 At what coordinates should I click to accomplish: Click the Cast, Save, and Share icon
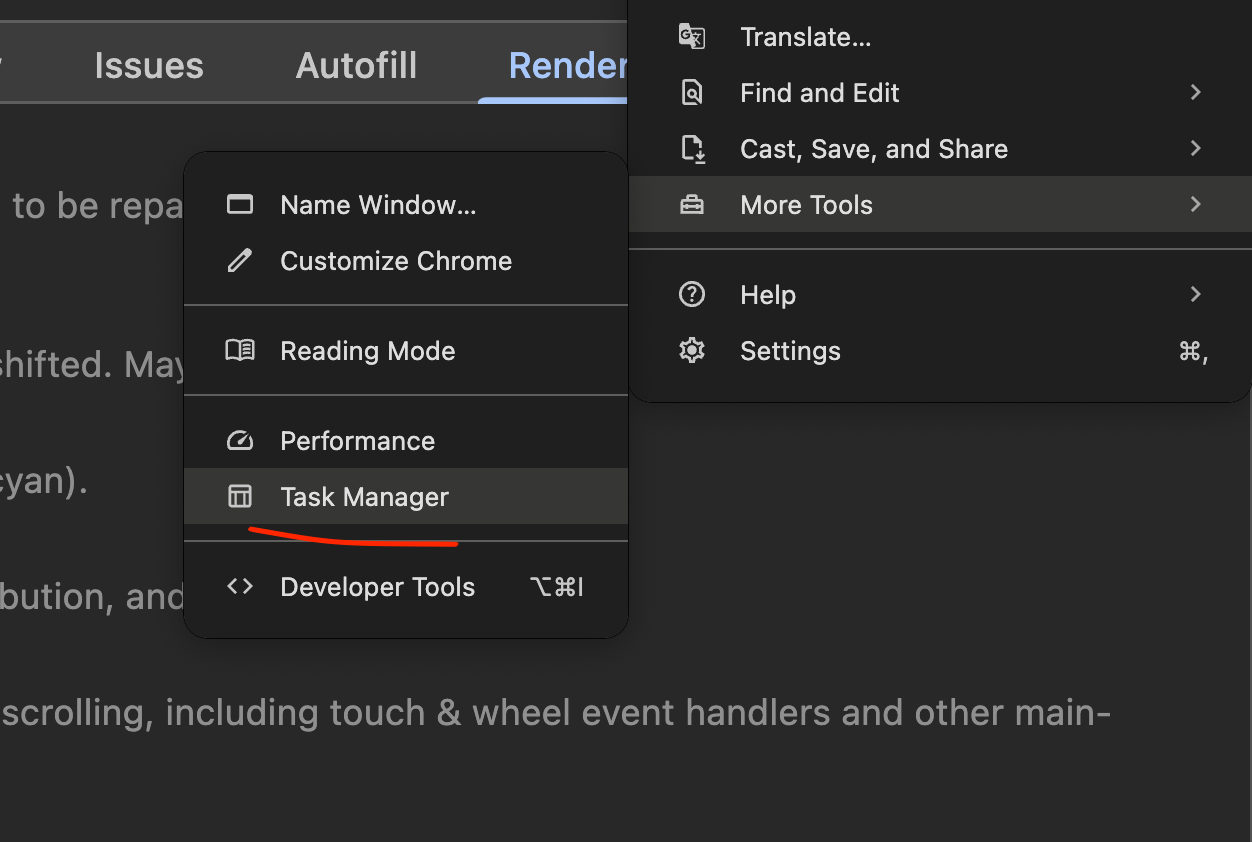pyautogui.click(x=693, y=149)
